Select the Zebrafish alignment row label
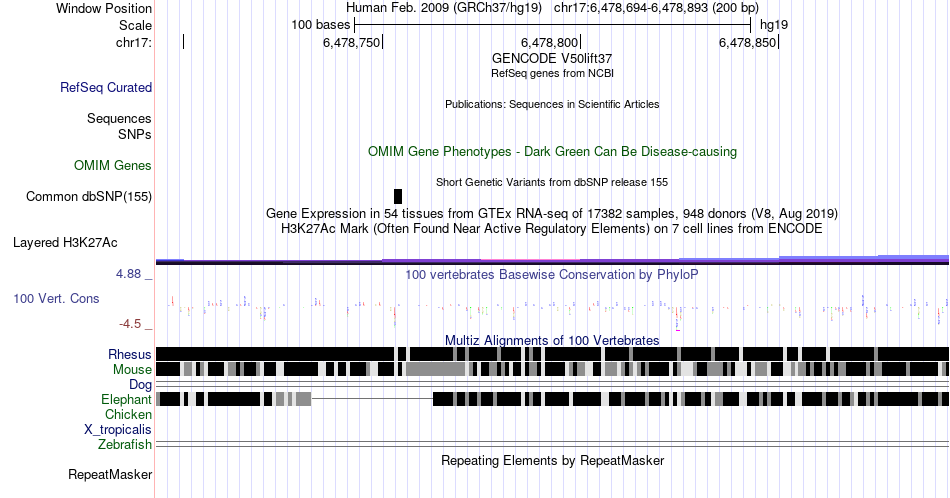Image resolution: width=950 pixels, height=498 pixels. click(x=125, y=445)
